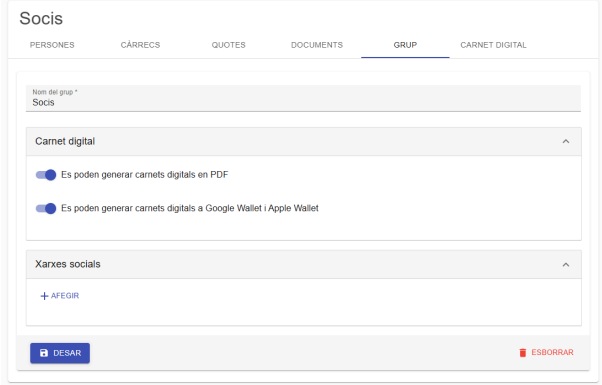Collapse the Xarxes socials section chevron
The height and width of the screenshot is (385, 602).
click(x=566, y=265)
